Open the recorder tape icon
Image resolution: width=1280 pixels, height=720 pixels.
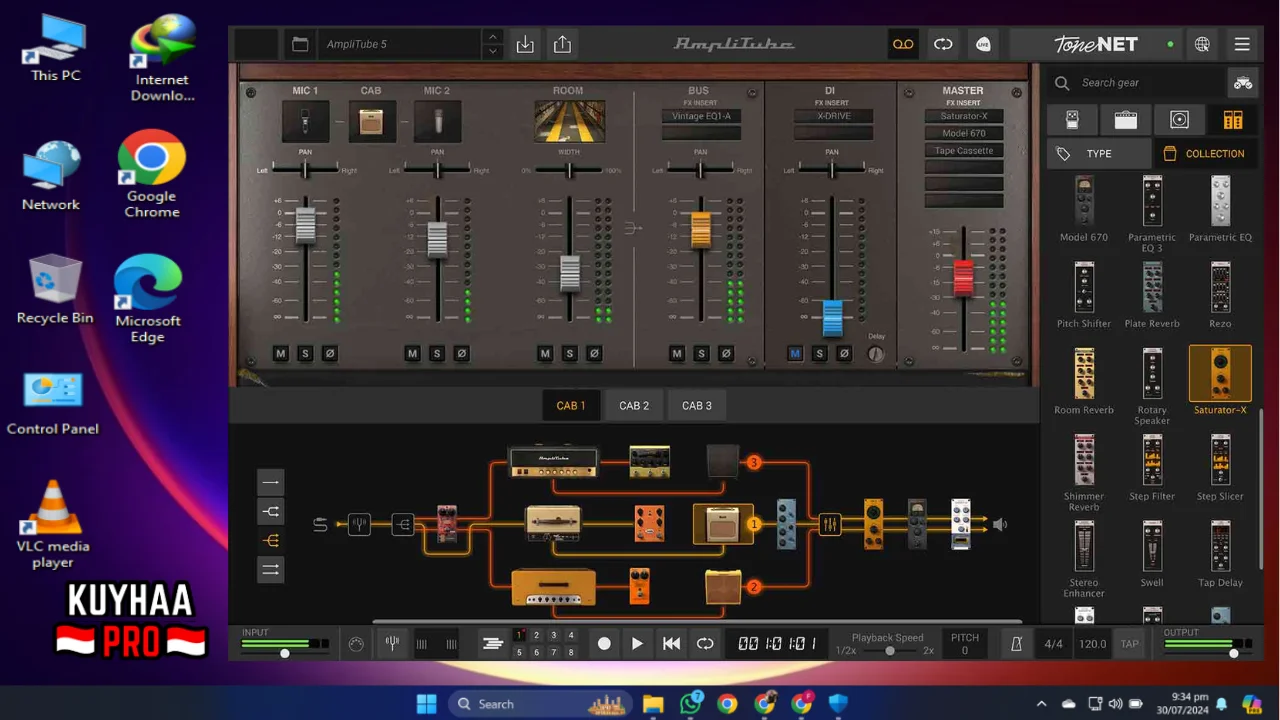pyautogui.click(x=903, y=44)
